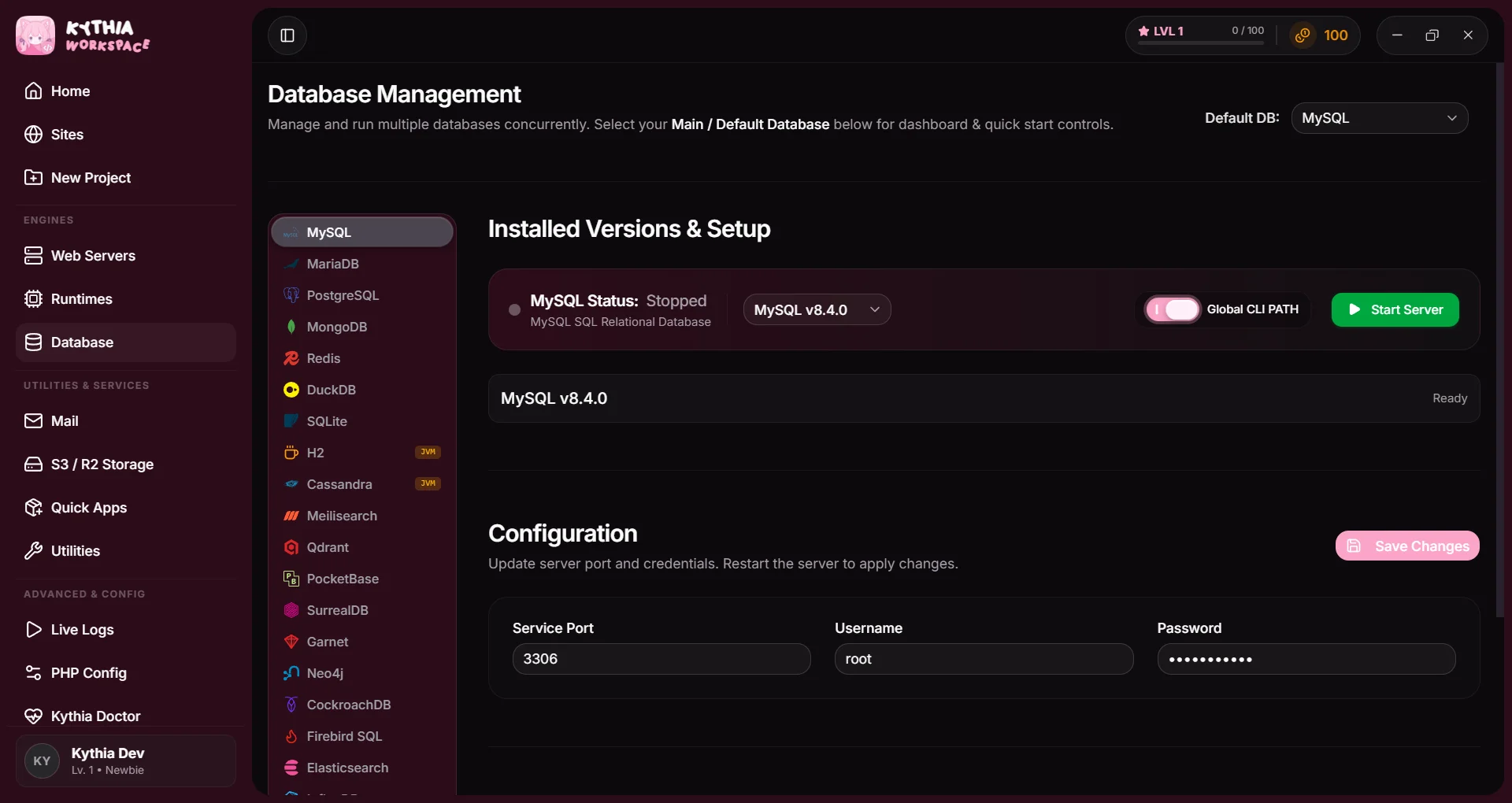Image resolution: width=1512 pixels, height=803 pixels.
Task: Select MySQL in the database list
Action: click(x=362, y=232)
